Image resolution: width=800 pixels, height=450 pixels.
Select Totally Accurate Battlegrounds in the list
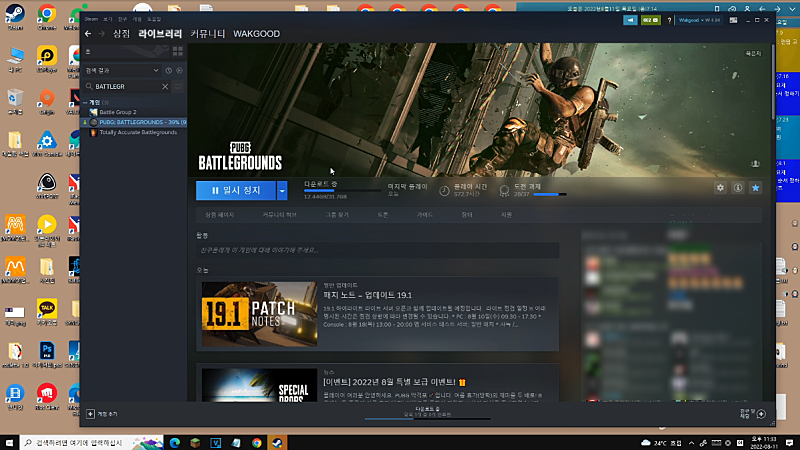(137, 132)
